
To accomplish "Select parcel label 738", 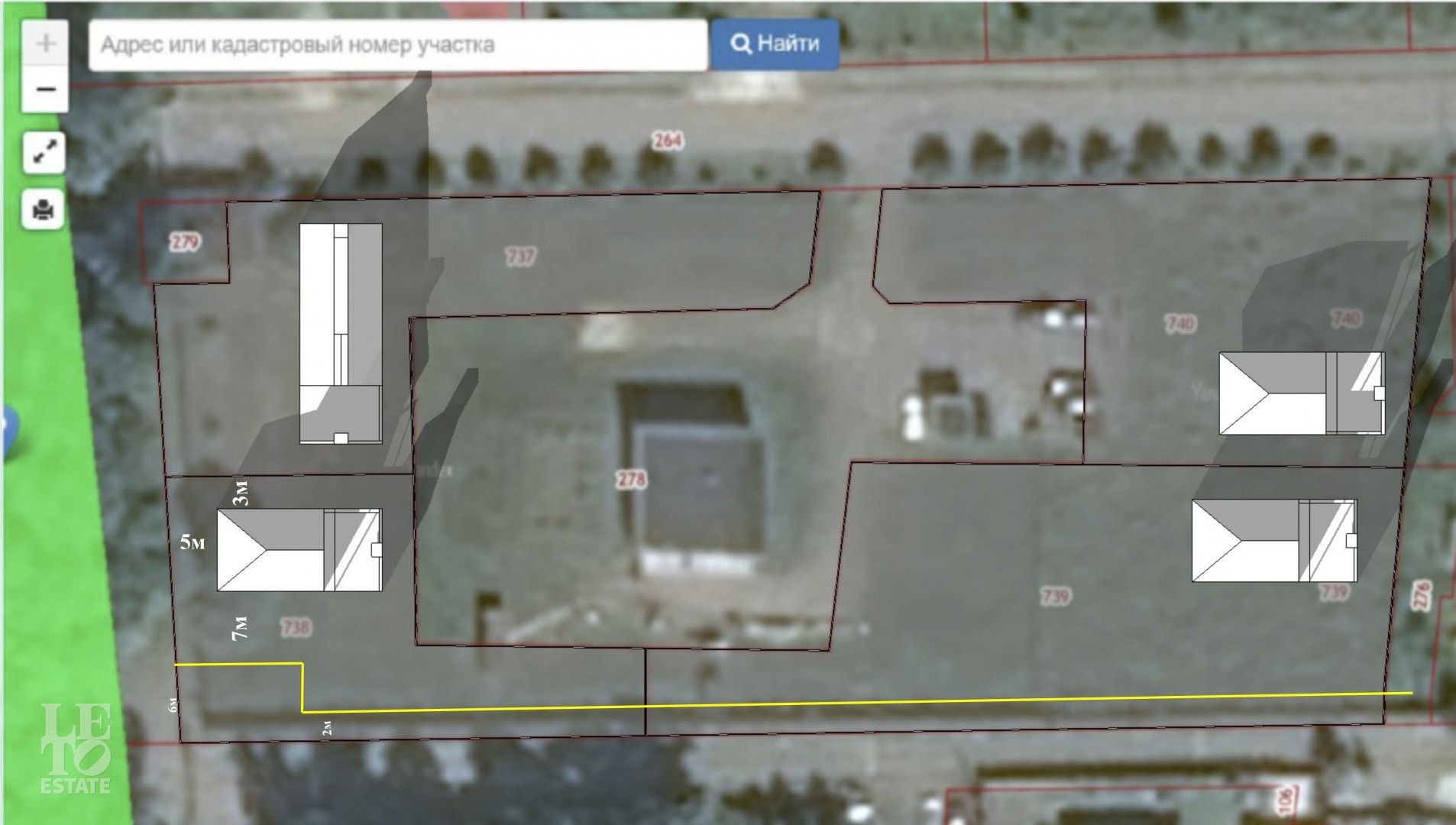I will pos(296,627).
